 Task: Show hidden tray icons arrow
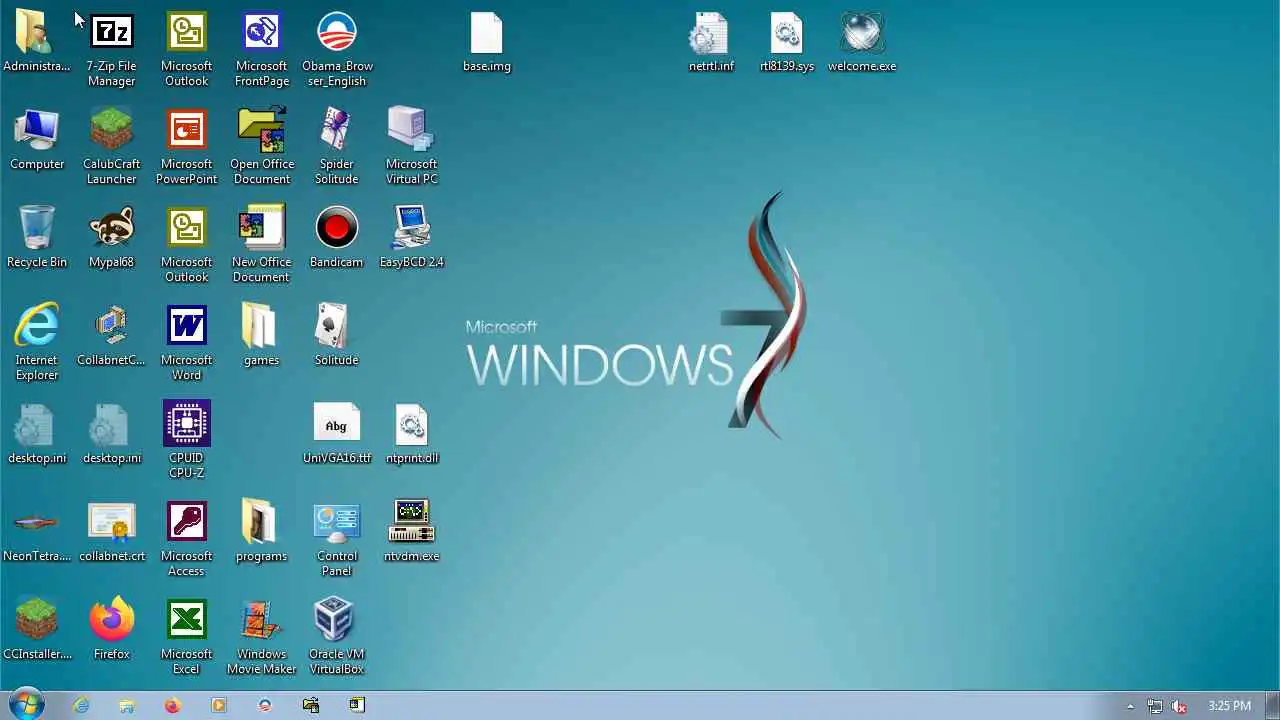[x=1131, y=706]
